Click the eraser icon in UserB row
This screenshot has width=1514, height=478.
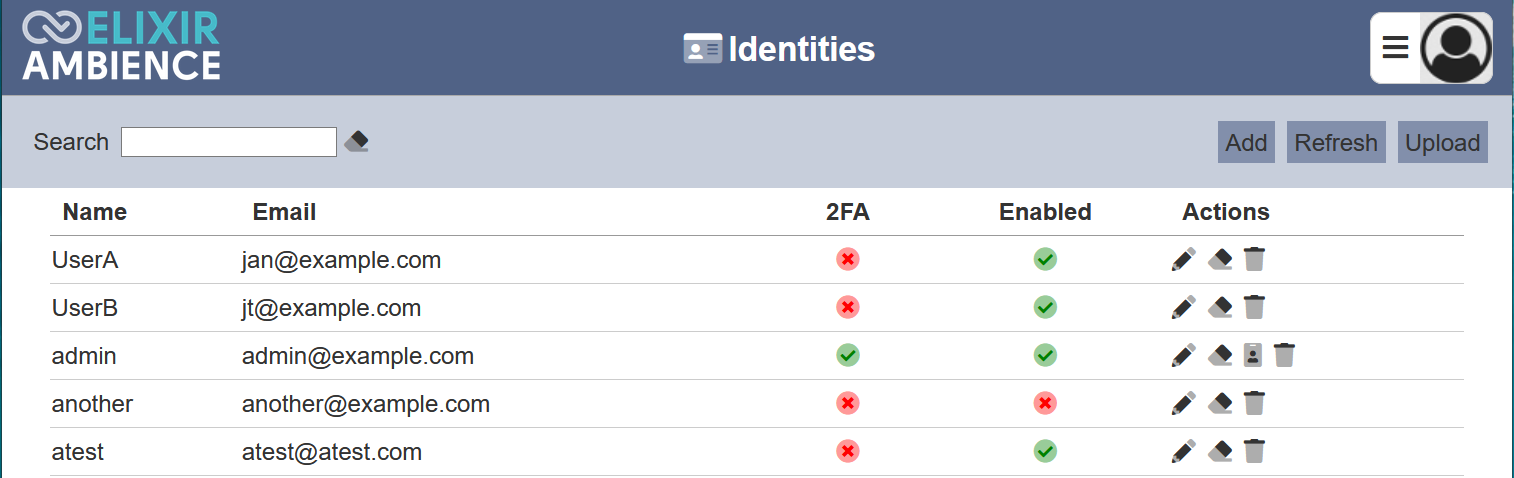tap(1219, 307)
